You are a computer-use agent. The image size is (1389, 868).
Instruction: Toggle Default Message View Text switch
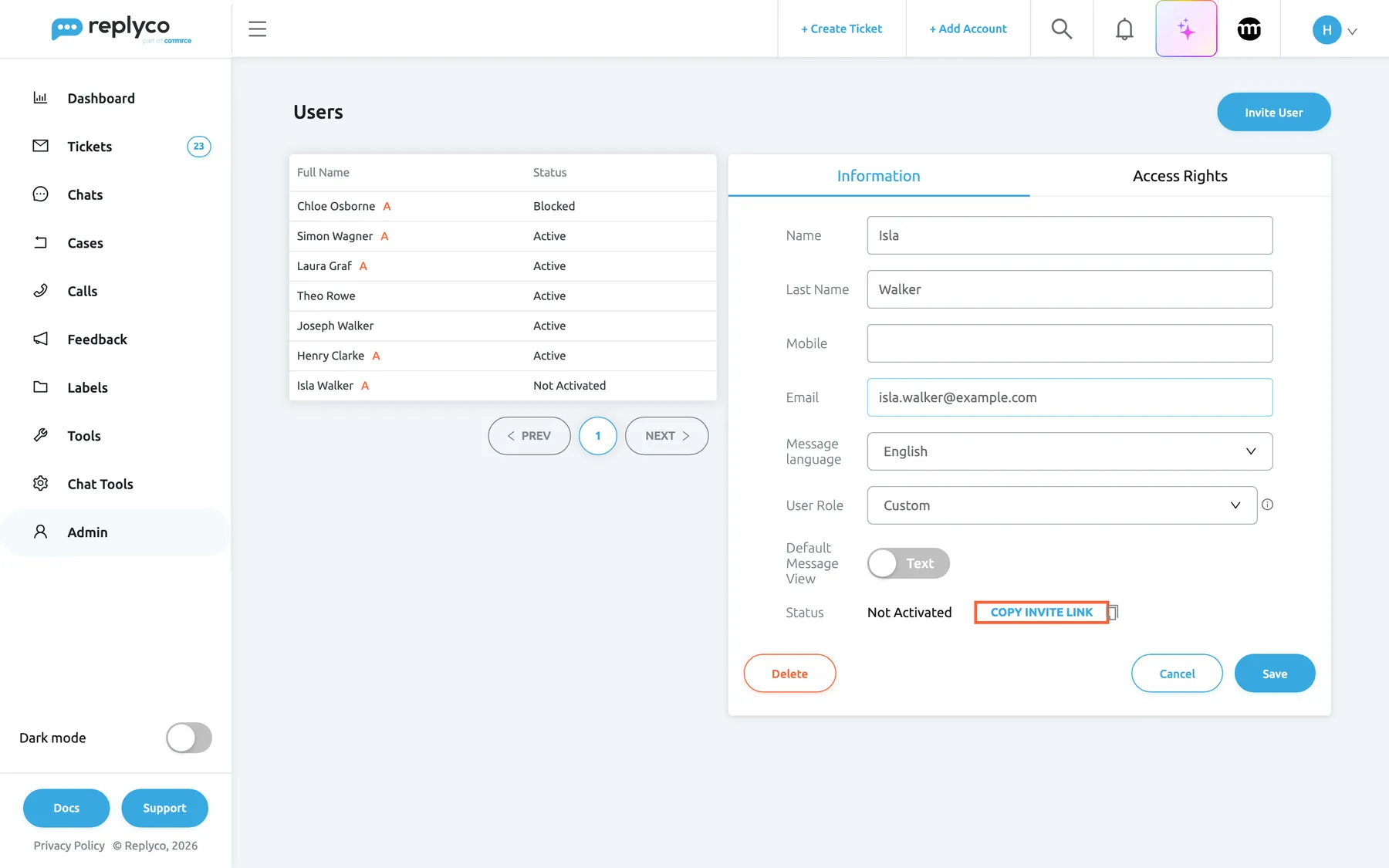tap(908, 563)
